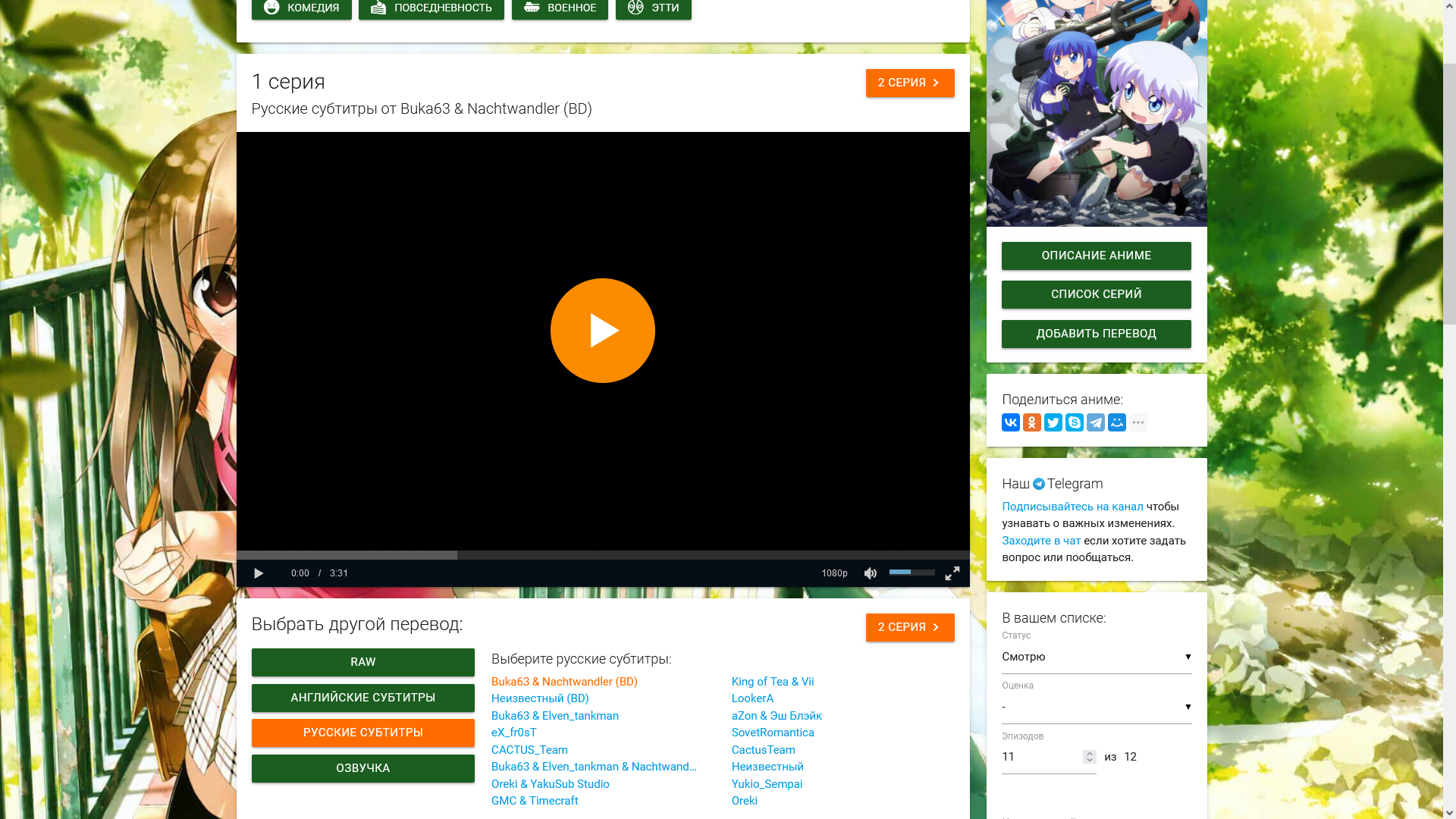Click the anime poster image

1097,113
